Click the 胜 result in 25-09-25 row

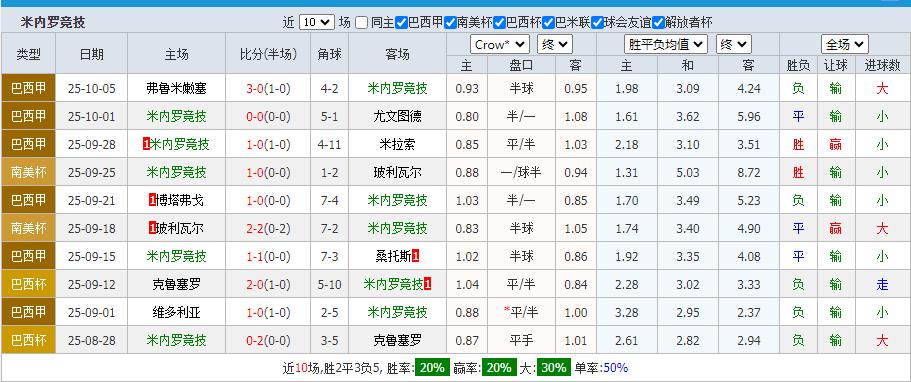pyautogui.click(x=798, y=172)
